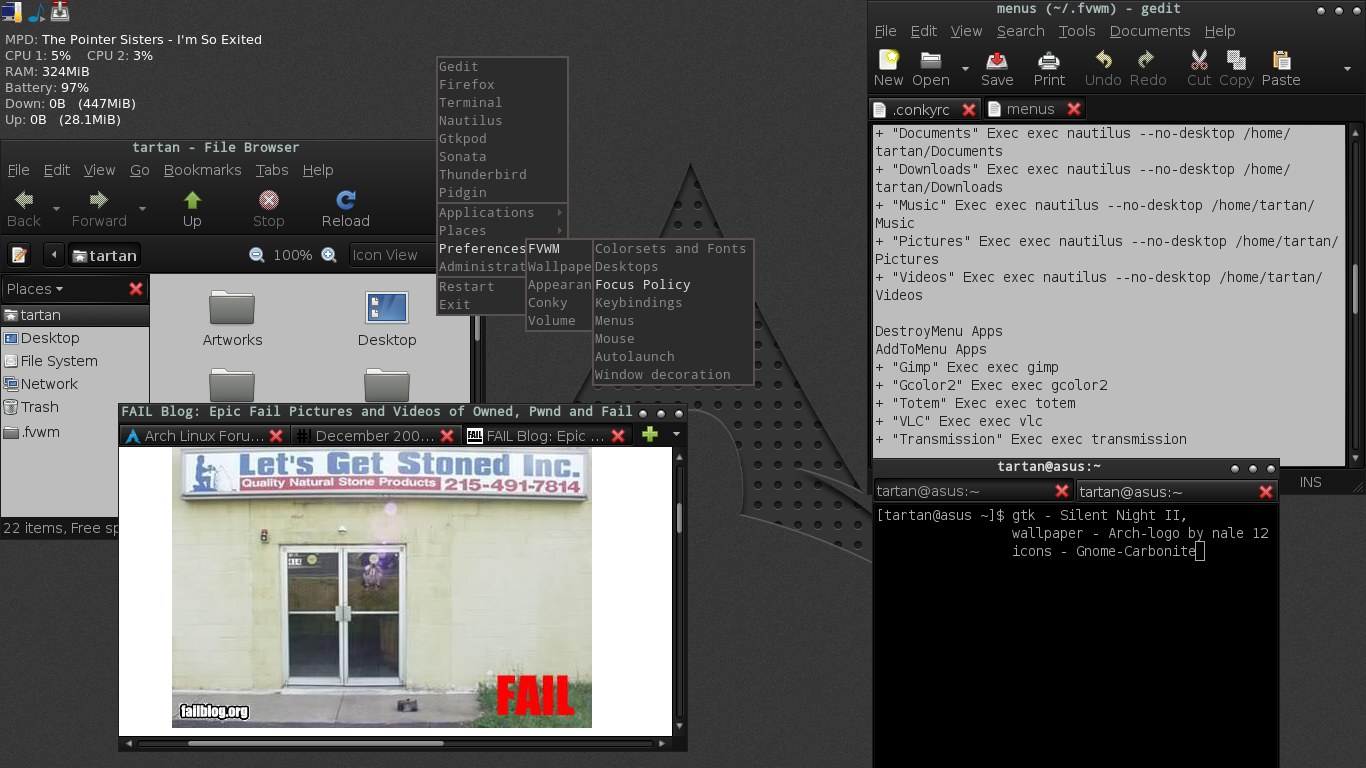Open a new browser tab with the green plus
Viewport: 1366px width, 768px height.
(x=650, y=435)
